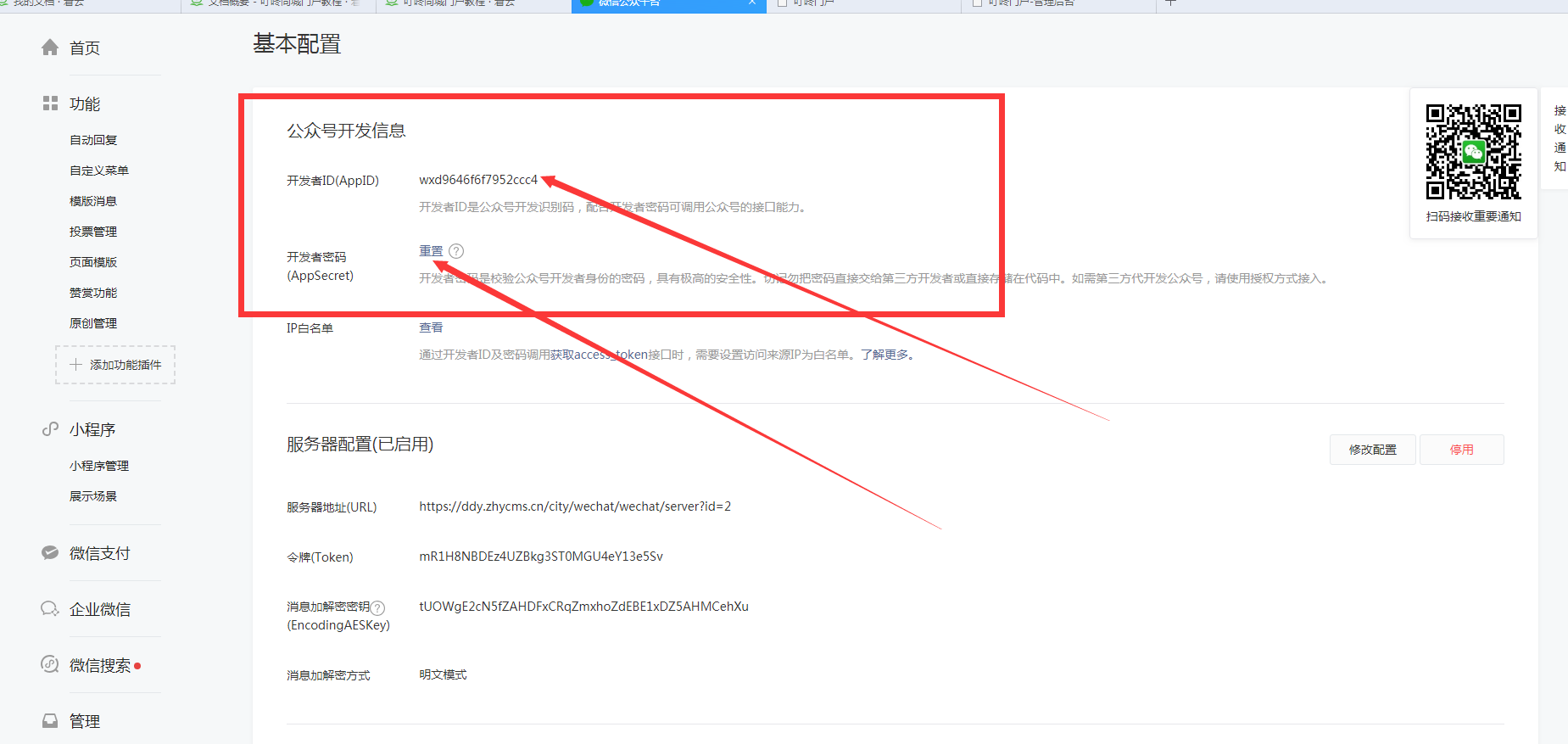Image resolution: width=1568 pixels, height=744 pixels.
Task: Select 赞赏功能 in sidebar
Action: 93,293
